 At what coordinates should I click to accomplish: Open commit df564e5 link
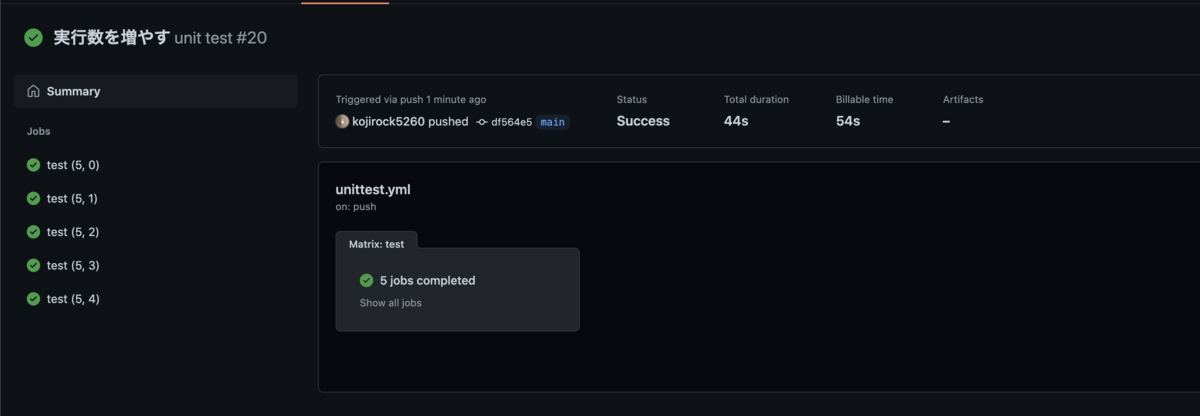511,122
